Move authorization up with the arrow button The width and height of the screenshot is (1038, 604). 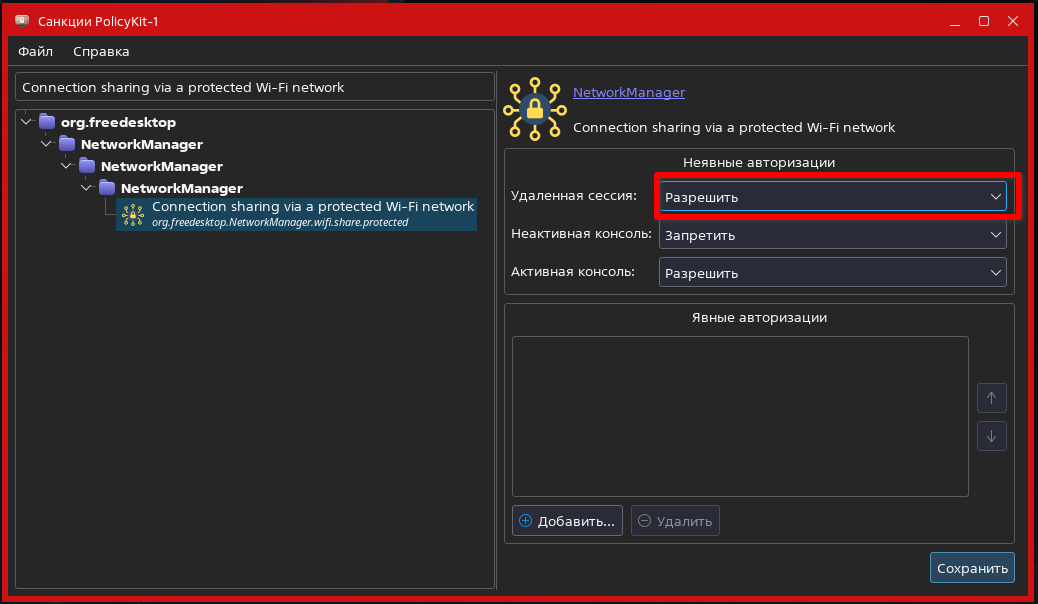pyautogui.click(x=992, y=398)
